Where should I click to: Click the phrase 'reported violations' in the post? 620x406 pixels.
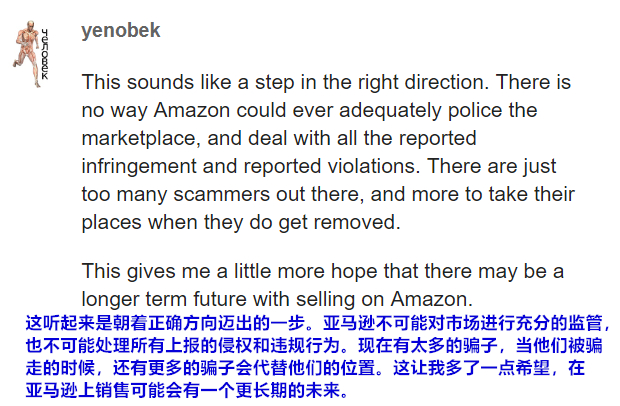[x=331, y=167]
